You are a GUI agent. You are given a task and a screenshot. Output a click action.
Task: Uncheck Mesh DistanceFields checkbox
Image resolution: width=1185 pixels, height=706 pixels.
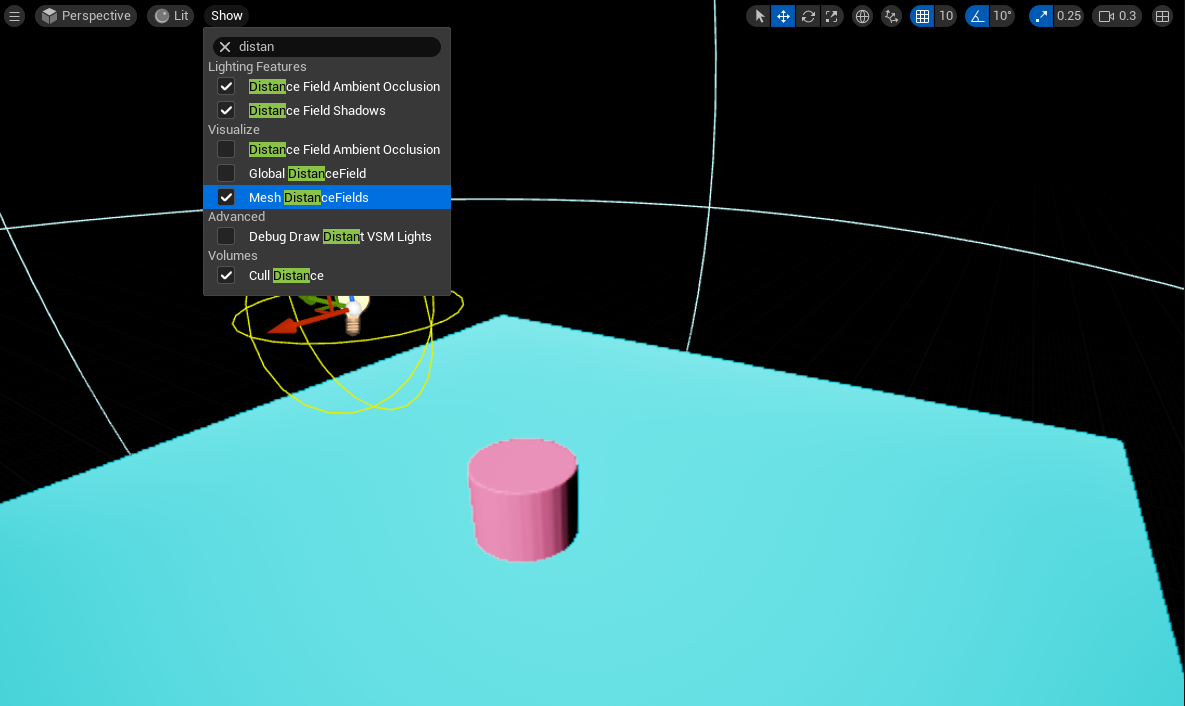tap(226, 198)
